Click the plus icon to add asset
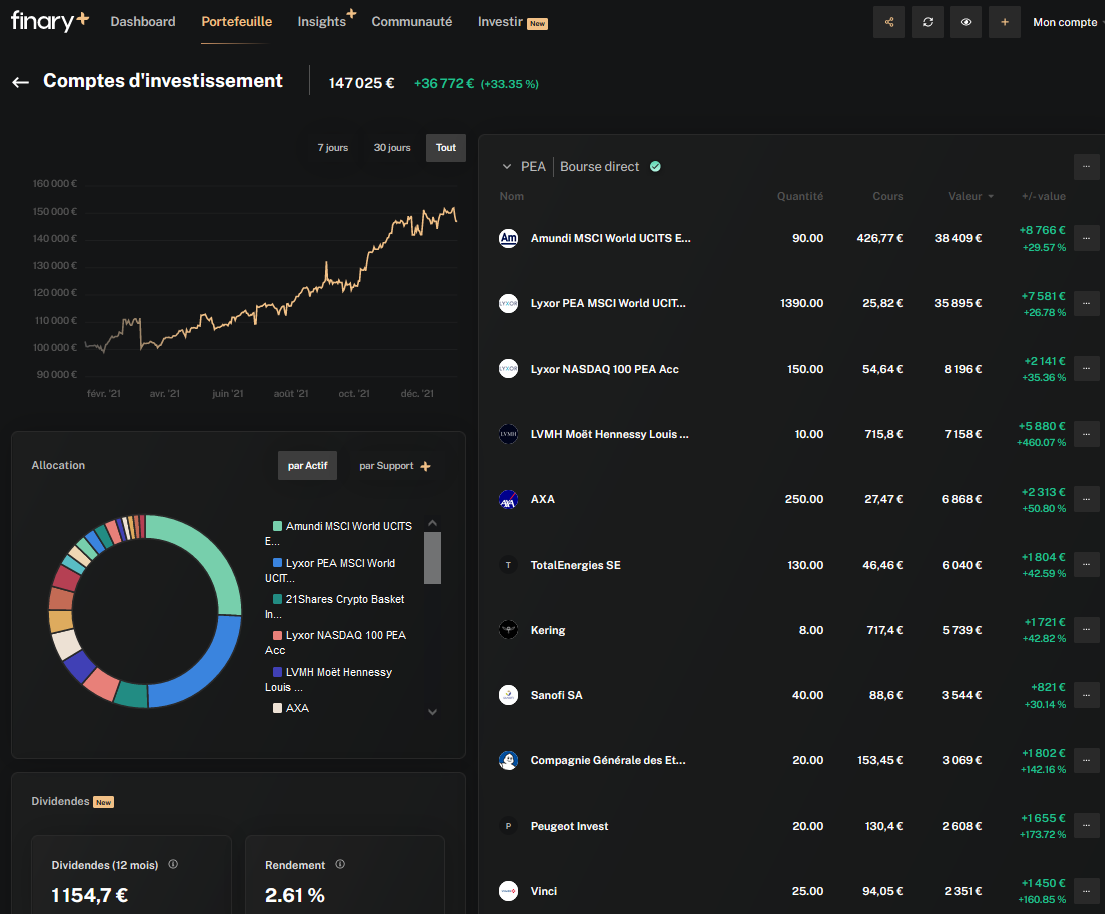 click(1005, 22)
